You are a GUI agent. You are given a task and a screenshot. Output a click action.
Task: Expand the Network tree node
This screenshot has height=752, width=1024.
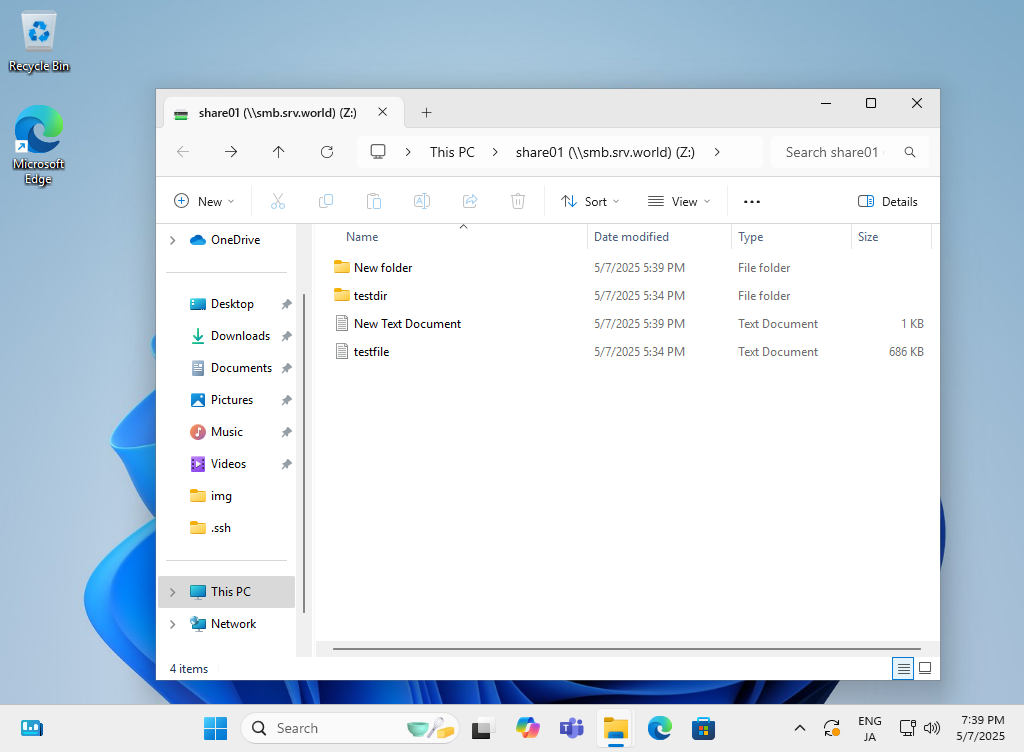(x=172, y=624)
